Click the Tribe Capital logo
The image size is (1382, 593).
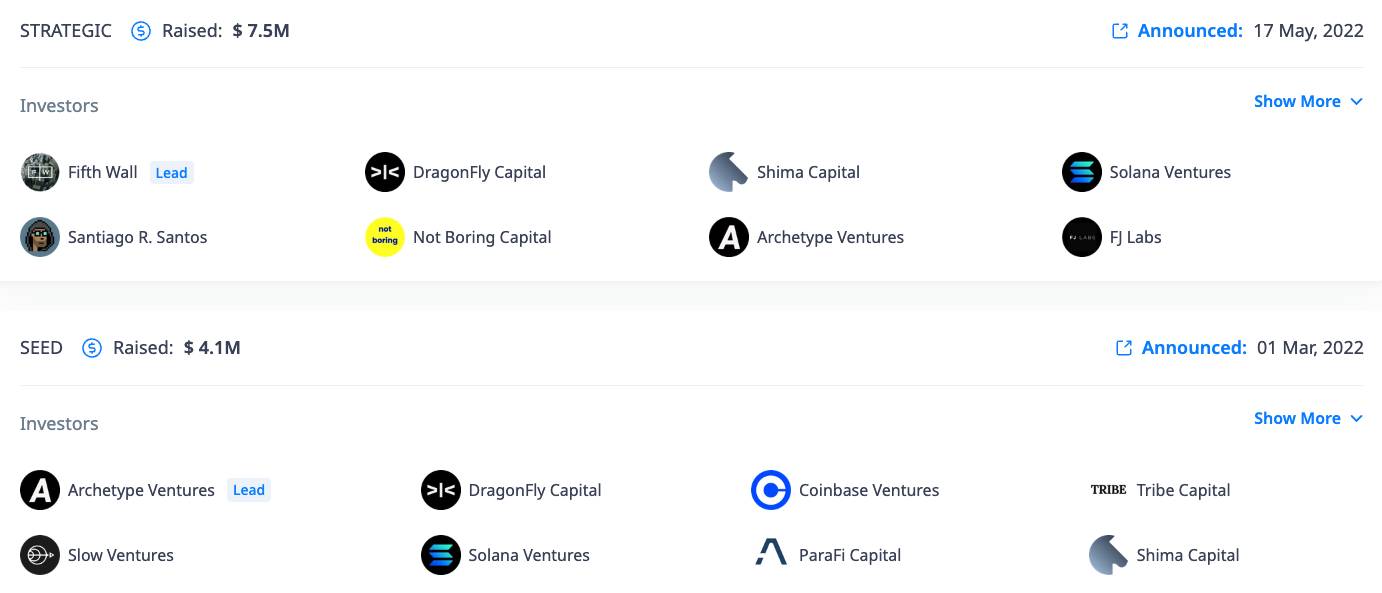click(x=1108, y=490)
